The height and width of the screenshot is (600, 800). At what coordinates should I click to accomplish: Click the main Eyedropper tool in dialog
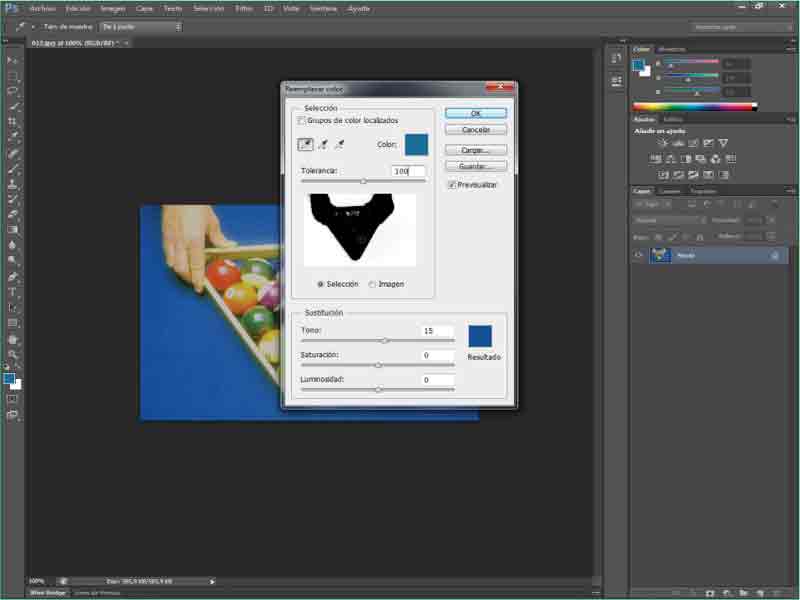point(305,145)
